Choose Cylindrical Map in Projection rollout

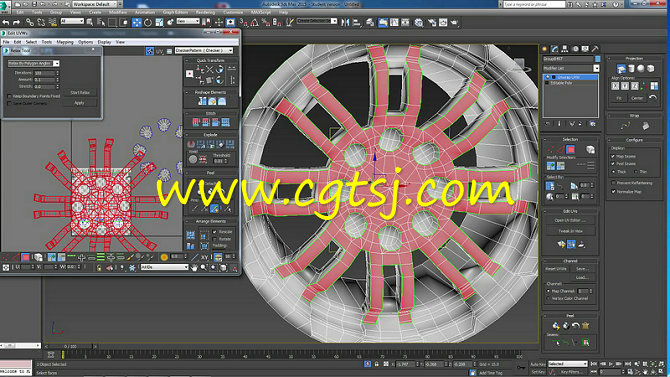pyautogui.click(x=631, y=69)
